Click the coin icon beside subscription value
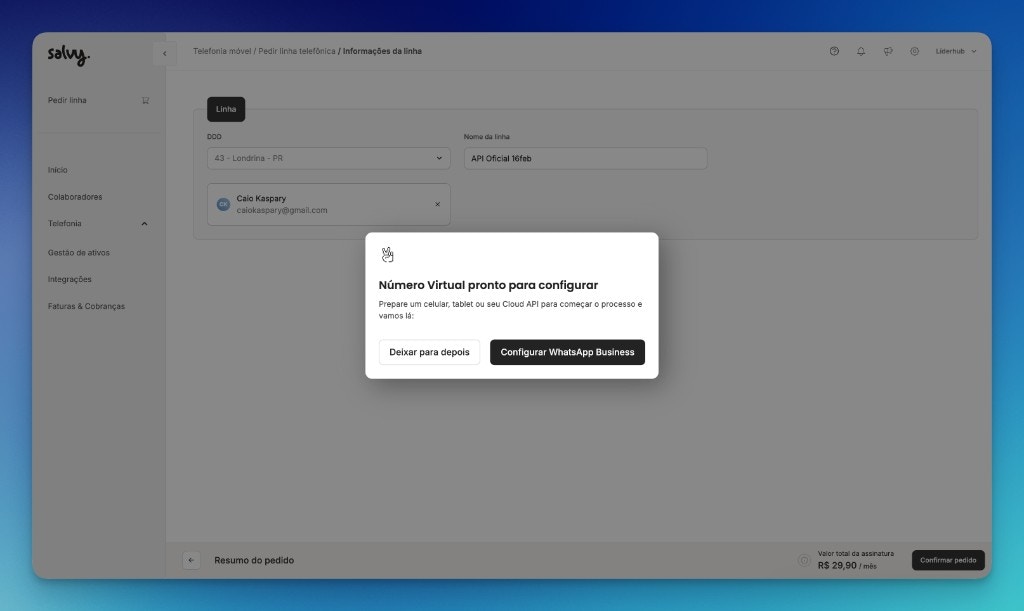1024x611 pixels. click(x=804, y=560)
